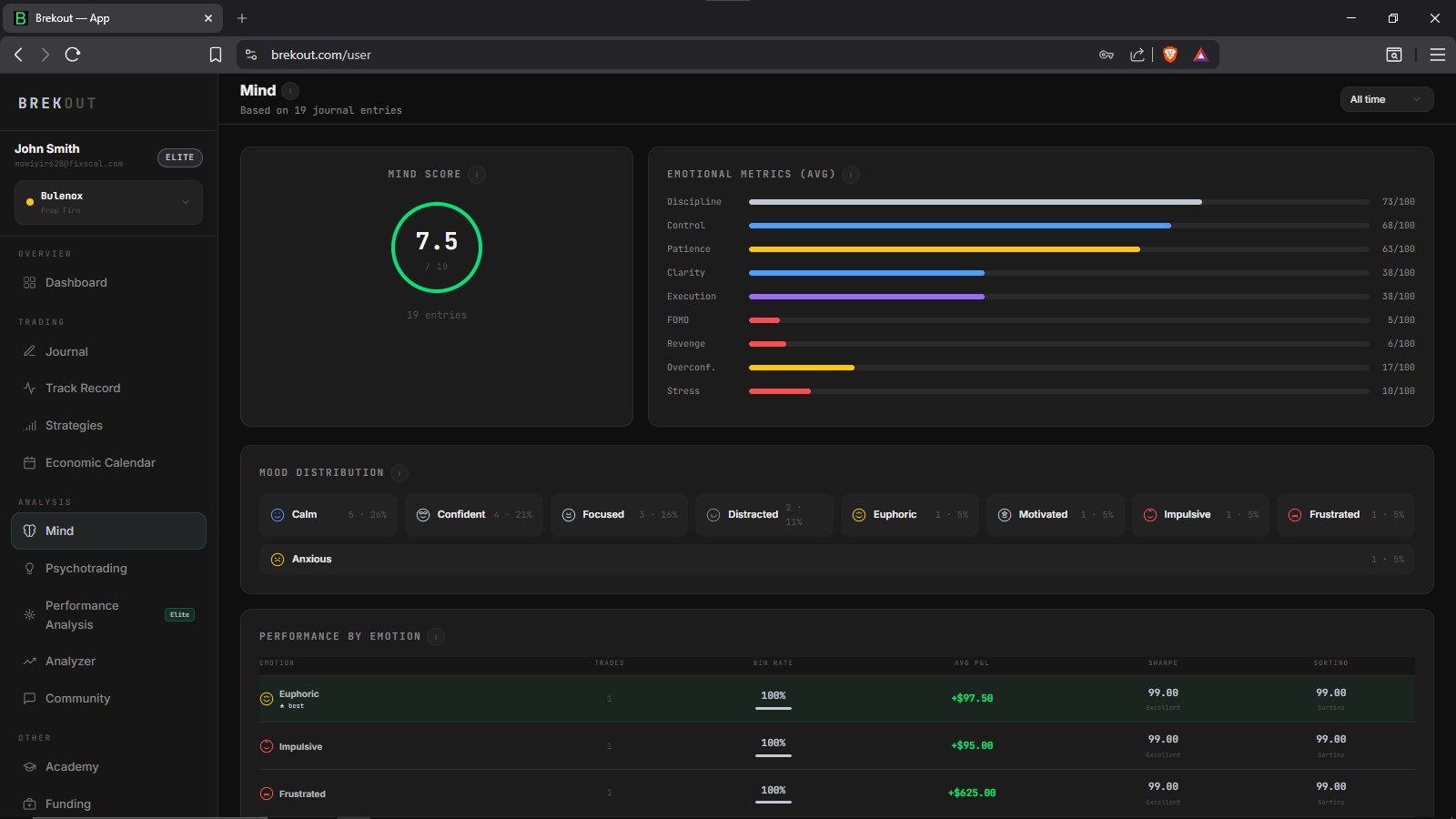Screen dimensions: 1456x819
Task: Select the Euphoric row in the performance table
Action: (x=836, y=699)
